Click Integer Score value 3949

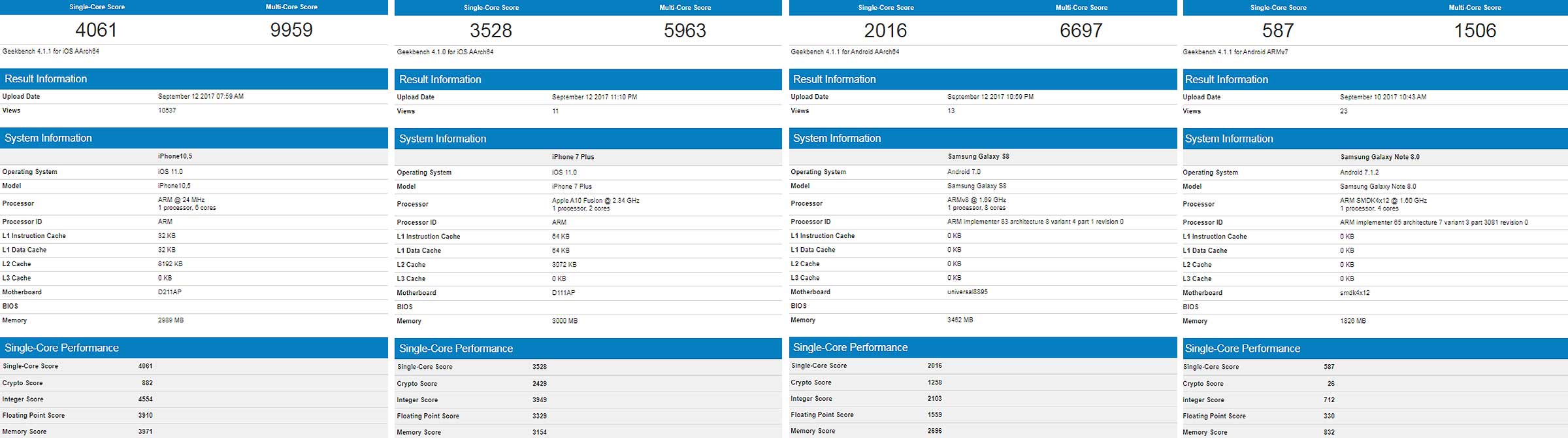tap(540, 399)
